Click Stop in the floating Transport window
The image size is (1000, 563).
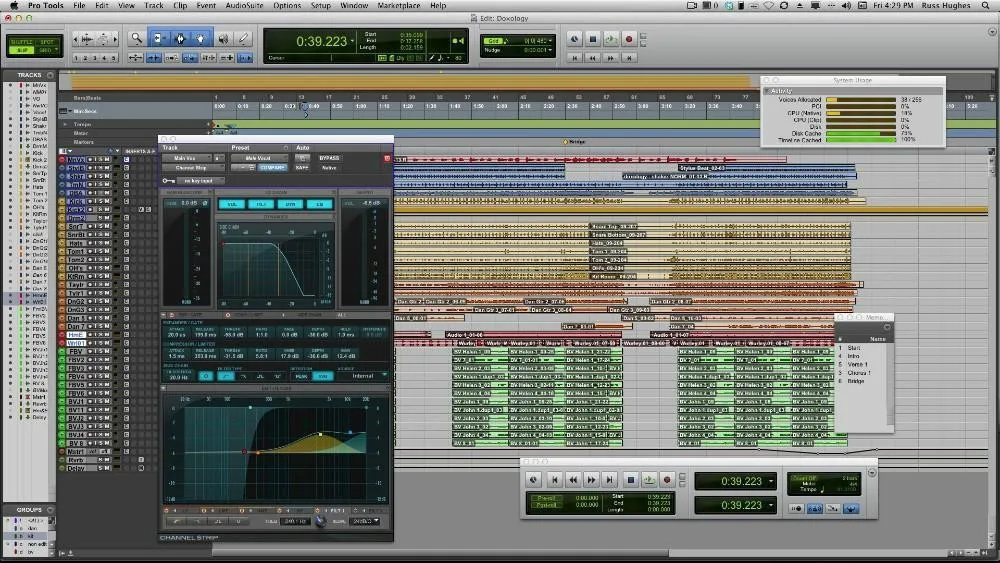click(x=631, y=479)
